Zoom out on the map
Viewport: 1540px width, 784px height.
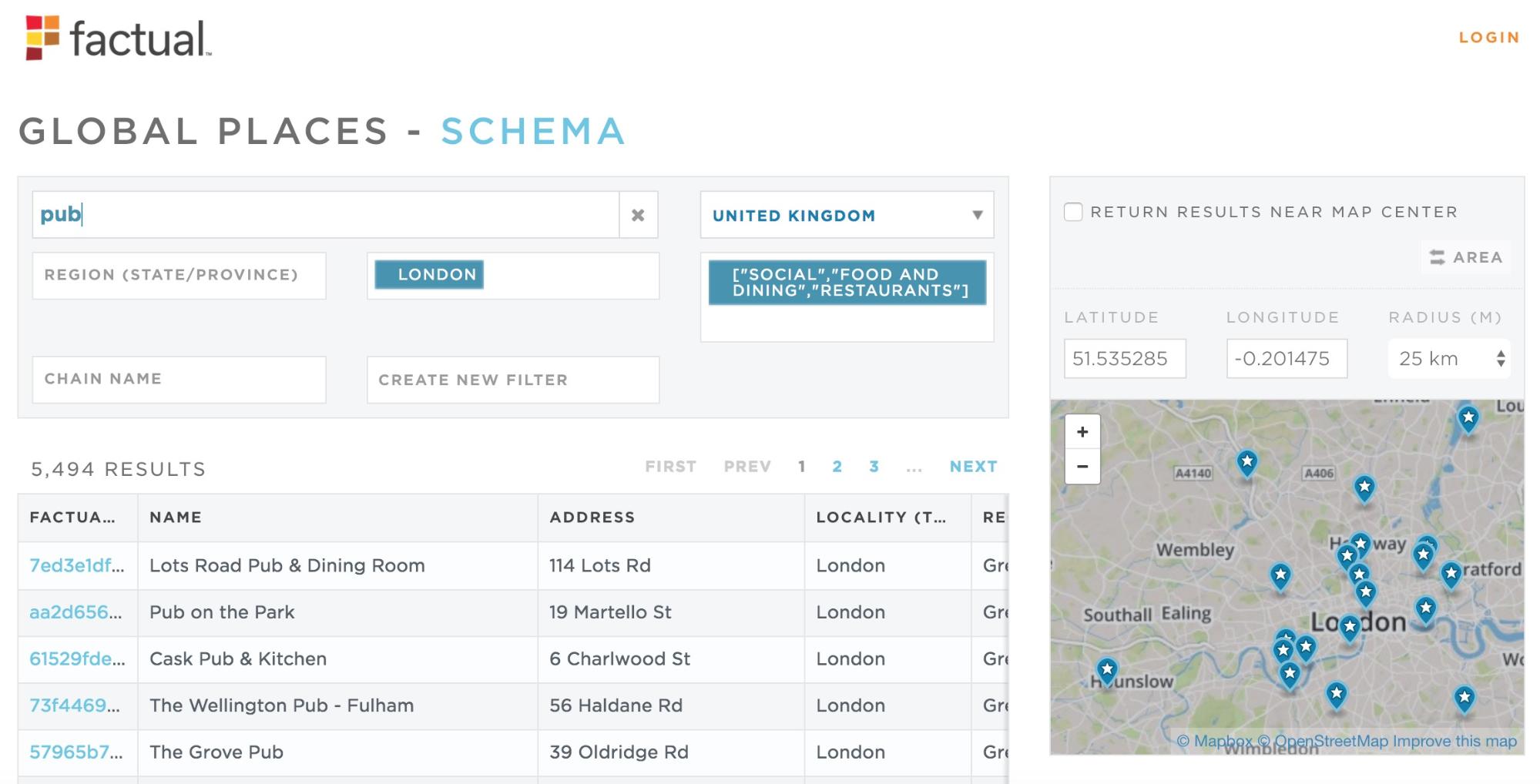tap(1082, 467)
